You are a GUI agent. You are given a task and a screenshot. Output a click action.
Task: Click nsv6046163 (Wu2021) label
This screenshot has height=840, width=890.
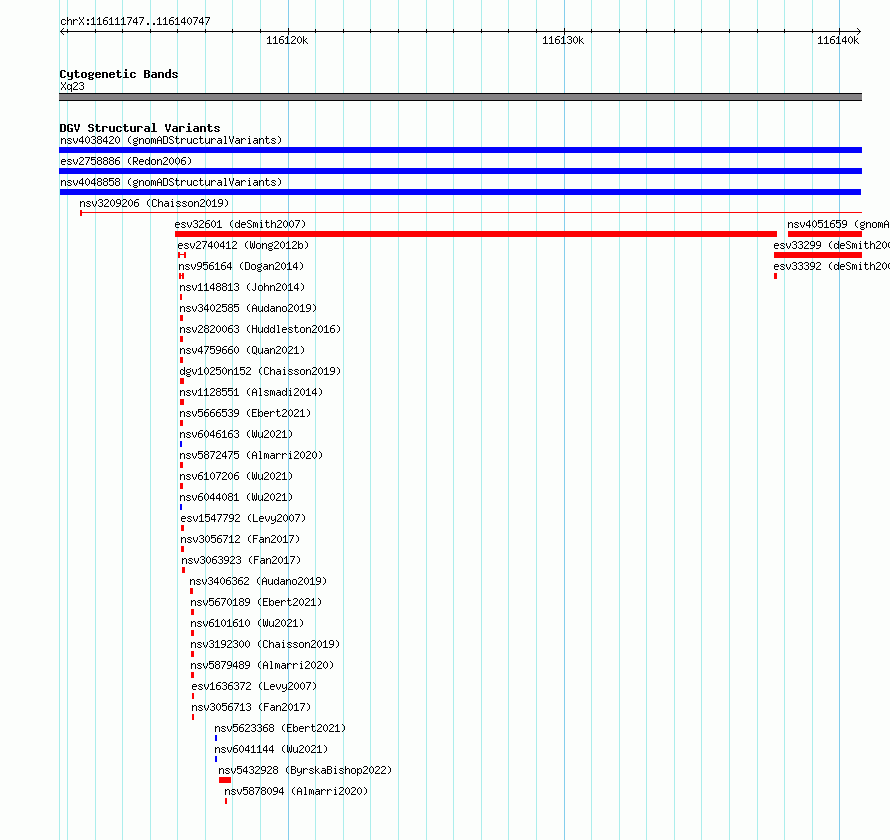pos(236,434)
